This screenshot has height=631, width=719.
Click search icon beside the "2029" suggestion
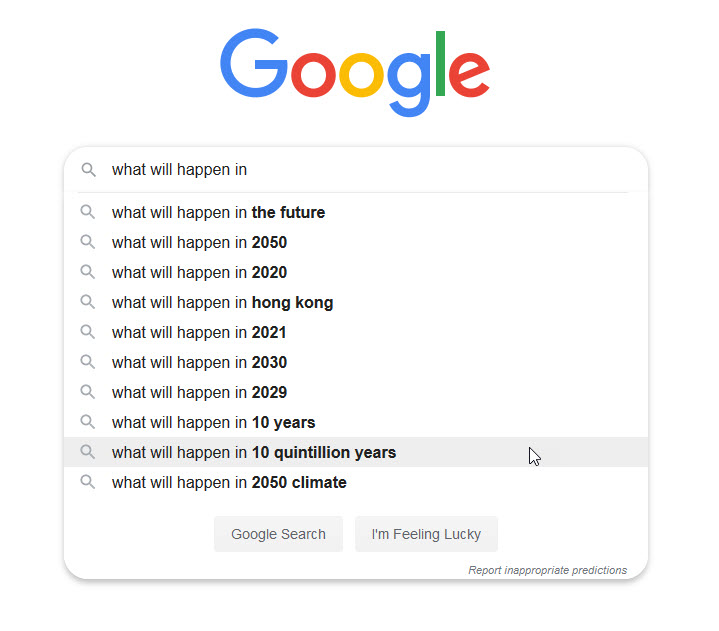click(x=89, y=392)
